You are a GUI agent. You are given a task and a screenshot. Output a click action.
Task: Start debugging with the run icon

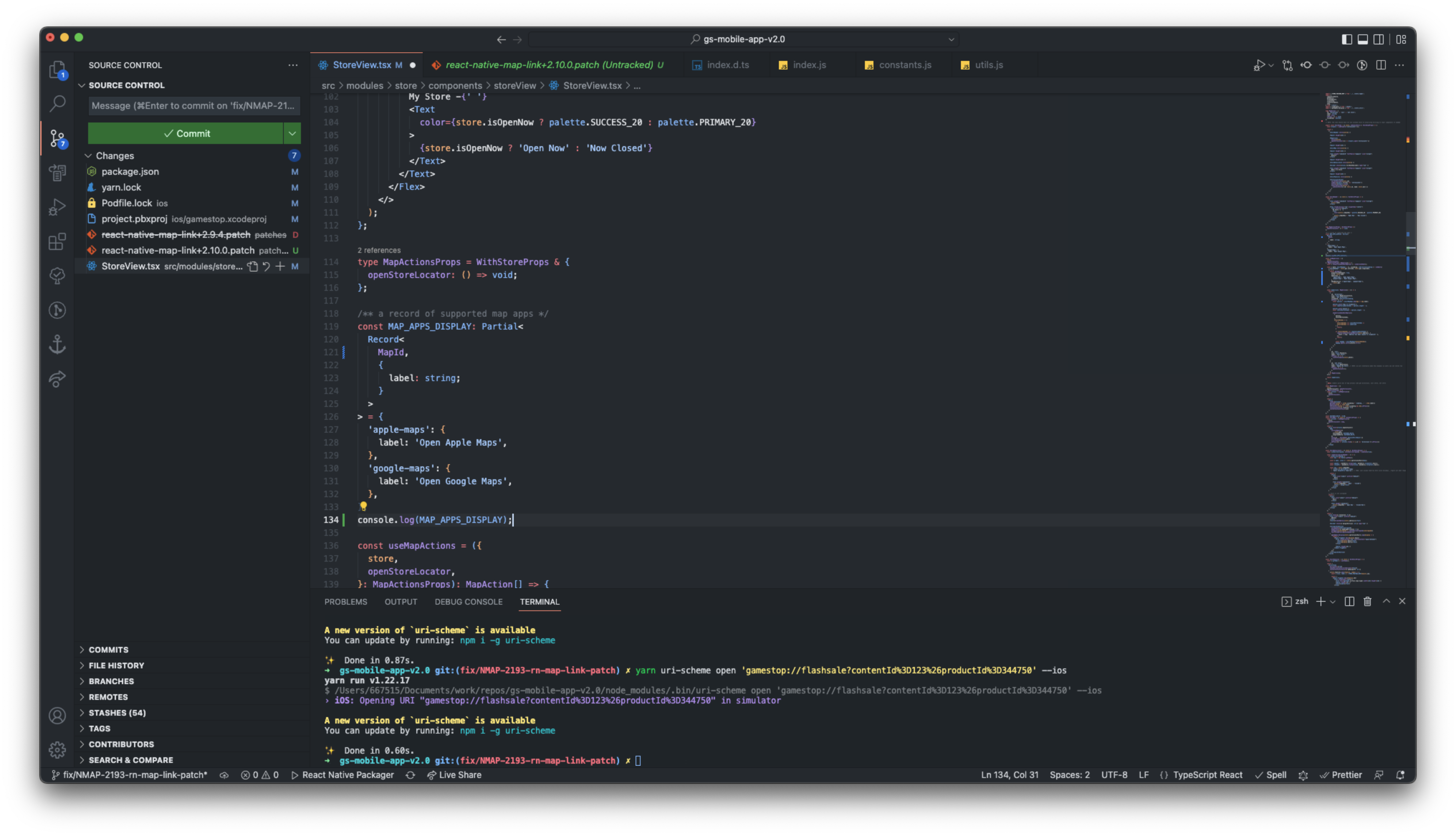(1260, 65)
